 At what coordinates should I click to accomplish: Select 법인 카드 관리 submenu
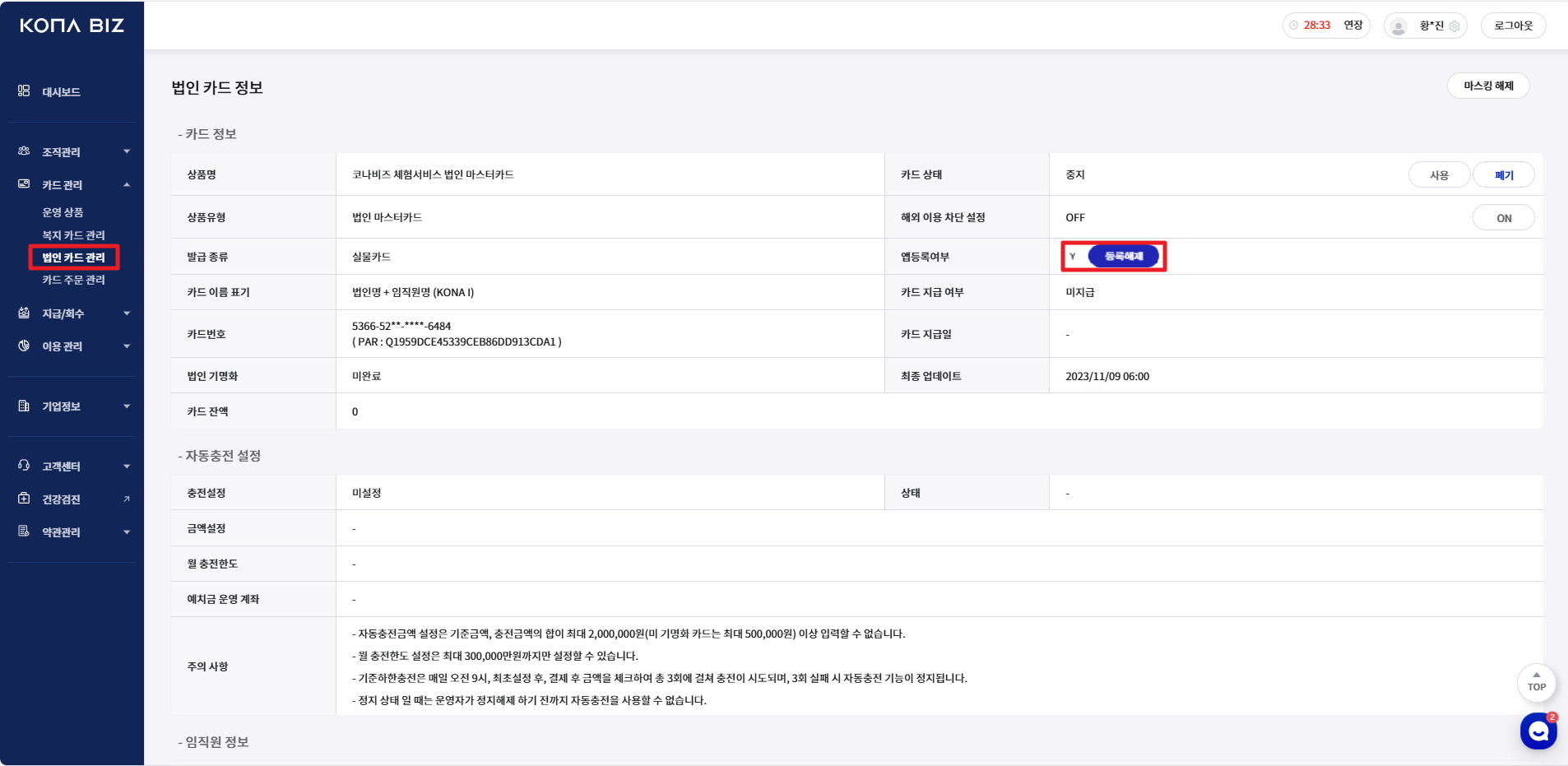click(73, 258)
